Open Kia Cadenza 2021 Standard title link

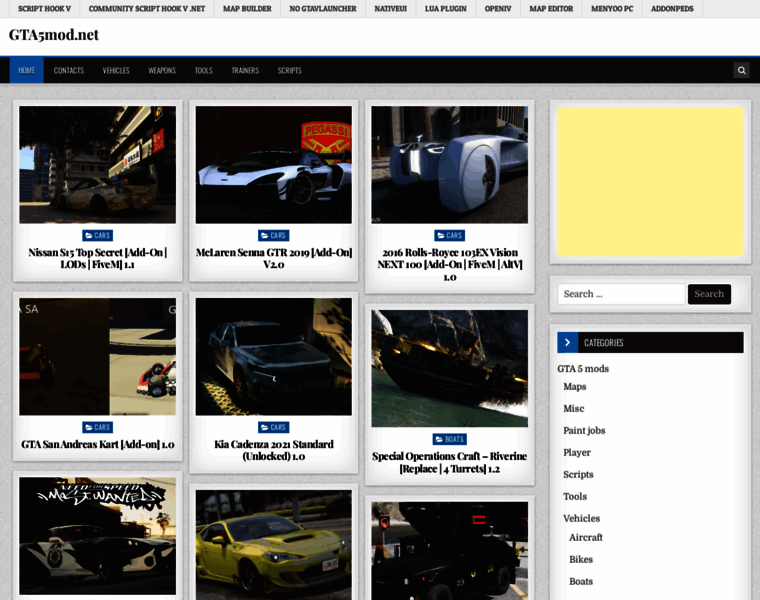pos(273,450)
